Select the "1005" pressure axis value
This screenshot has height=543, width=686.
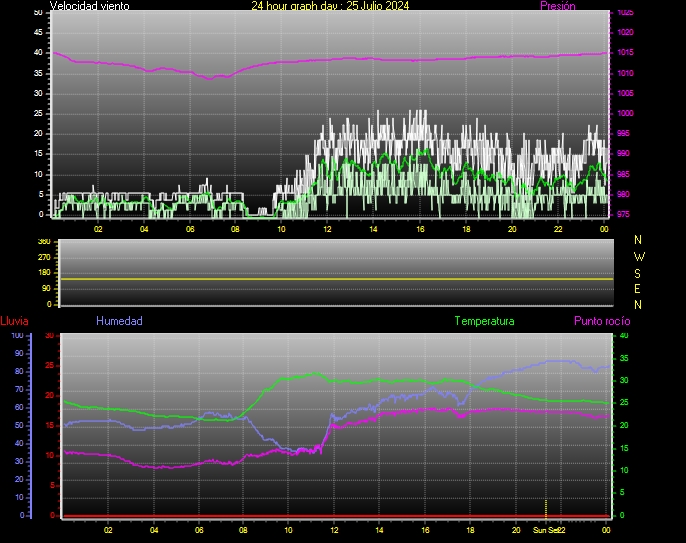625,93
